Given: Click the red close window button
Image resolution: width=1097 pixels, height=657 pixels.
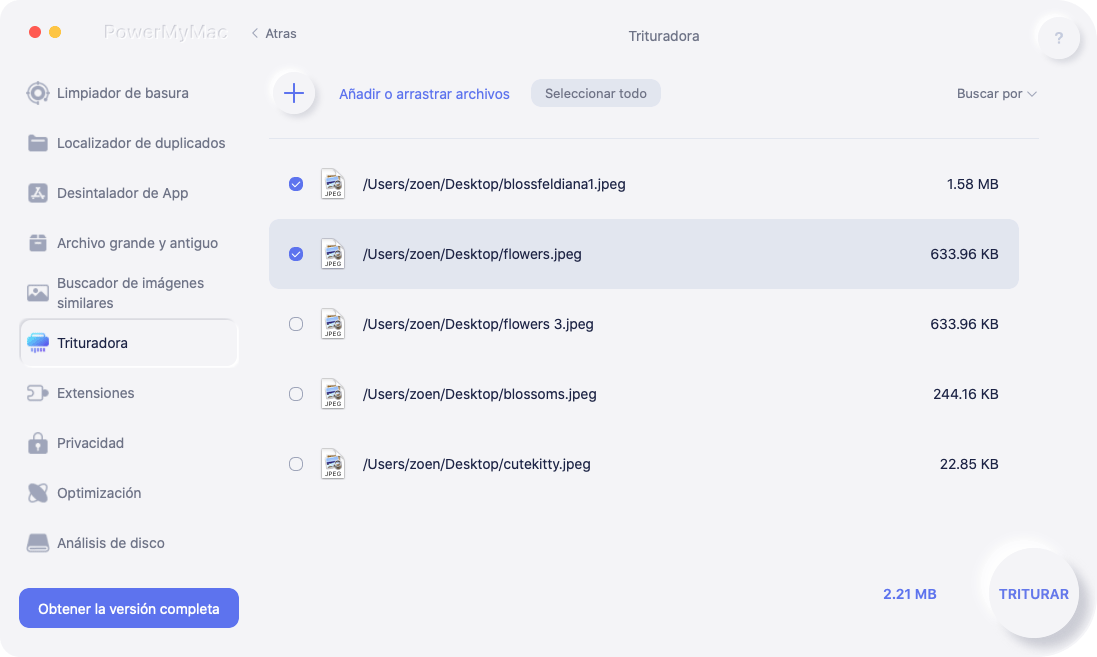Looking at the screenshot, I should pos(35,32).
